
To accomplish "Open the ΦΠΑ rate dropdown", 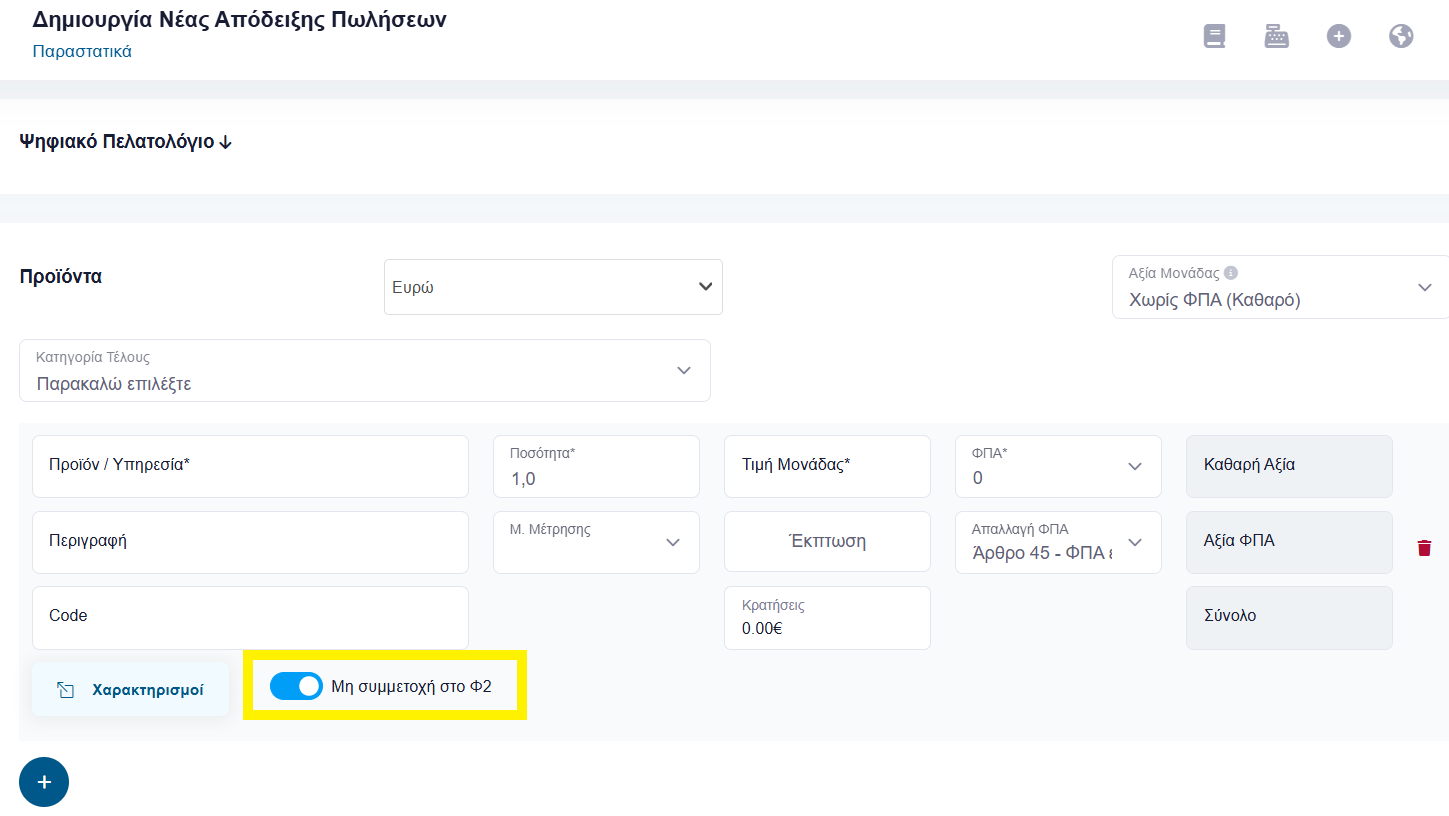I will 1058,466.
